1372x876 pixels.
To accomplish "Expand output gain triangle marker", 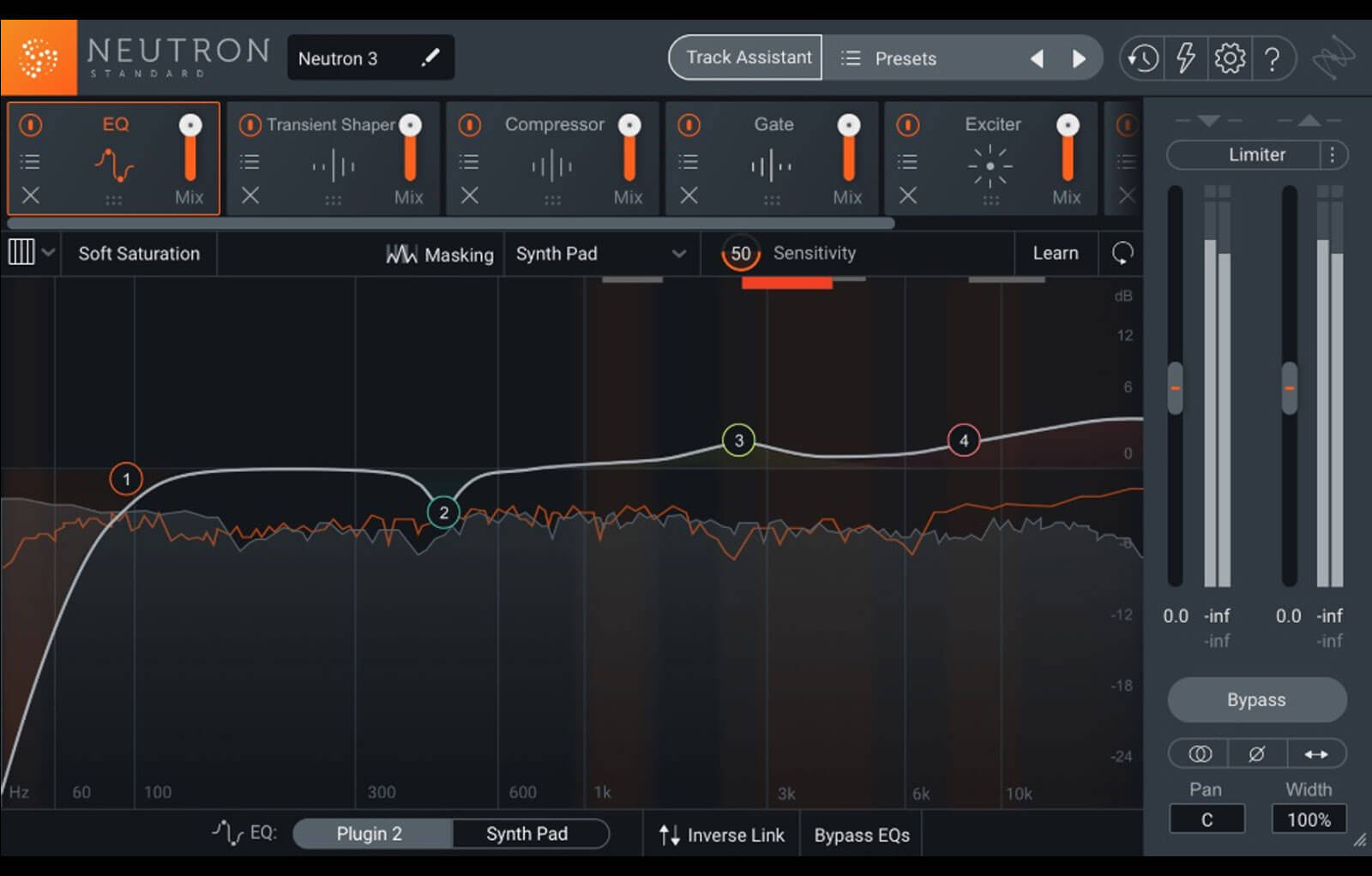I will (1309, 120).
